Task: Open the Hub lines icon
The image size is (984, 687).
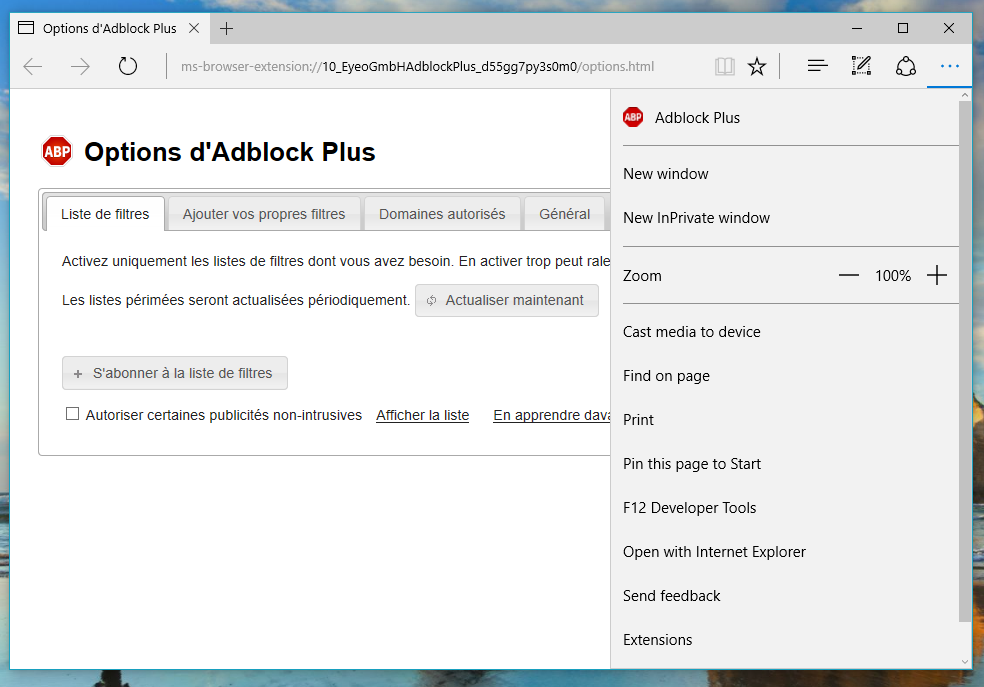Action: (817, 67)
